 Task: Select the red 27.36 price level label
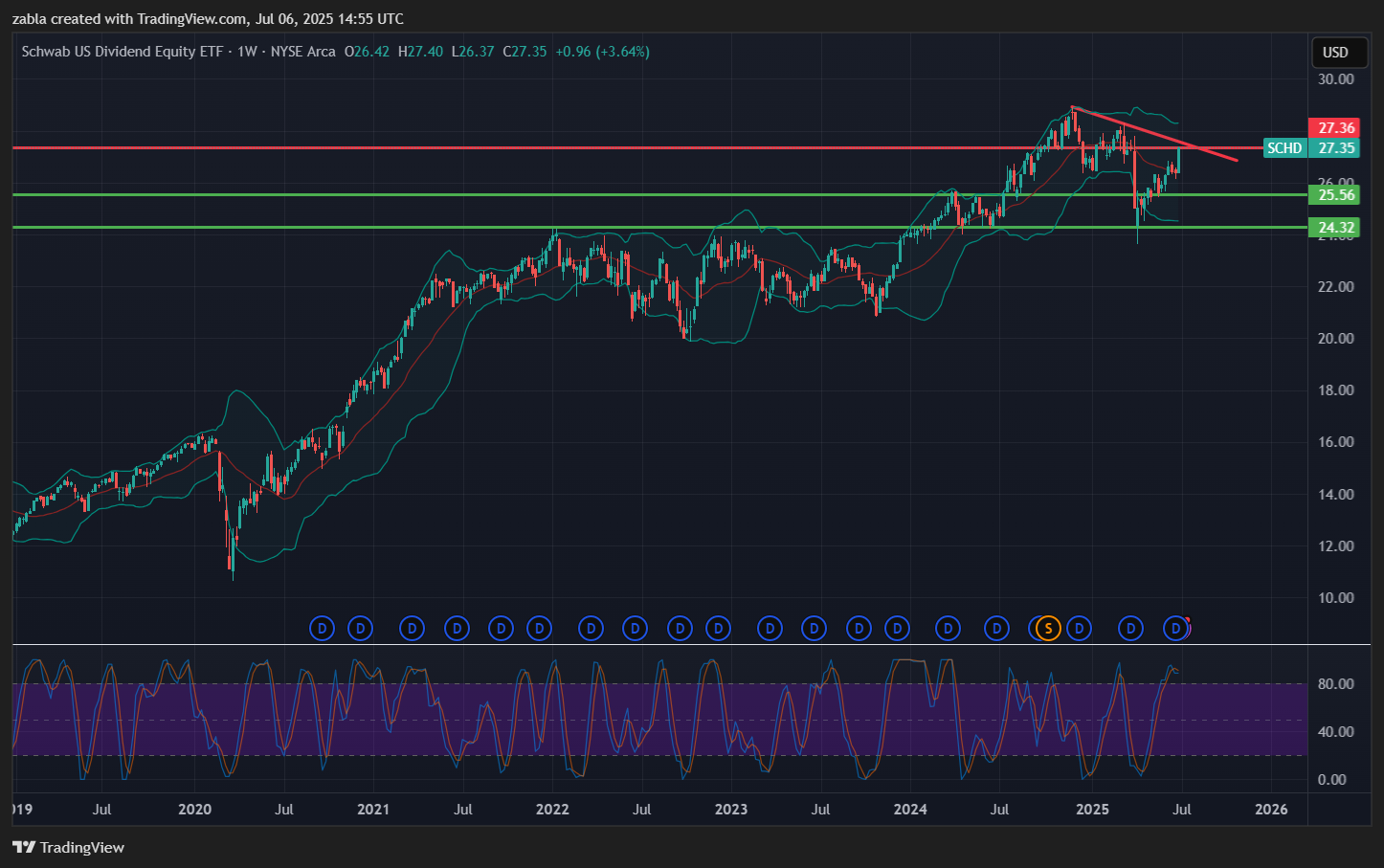click(1336, 128)
